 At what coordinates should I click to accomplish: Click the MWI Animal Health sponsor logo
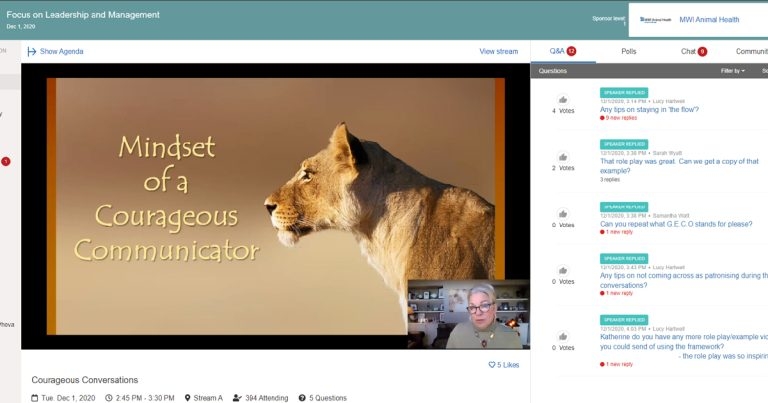click(x=655, y=20)
